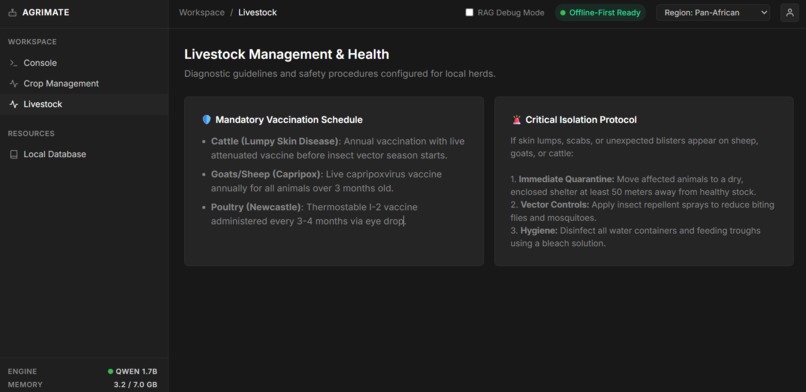Click the AGRIMATE title text
The image size is (806, 392).
46,12
